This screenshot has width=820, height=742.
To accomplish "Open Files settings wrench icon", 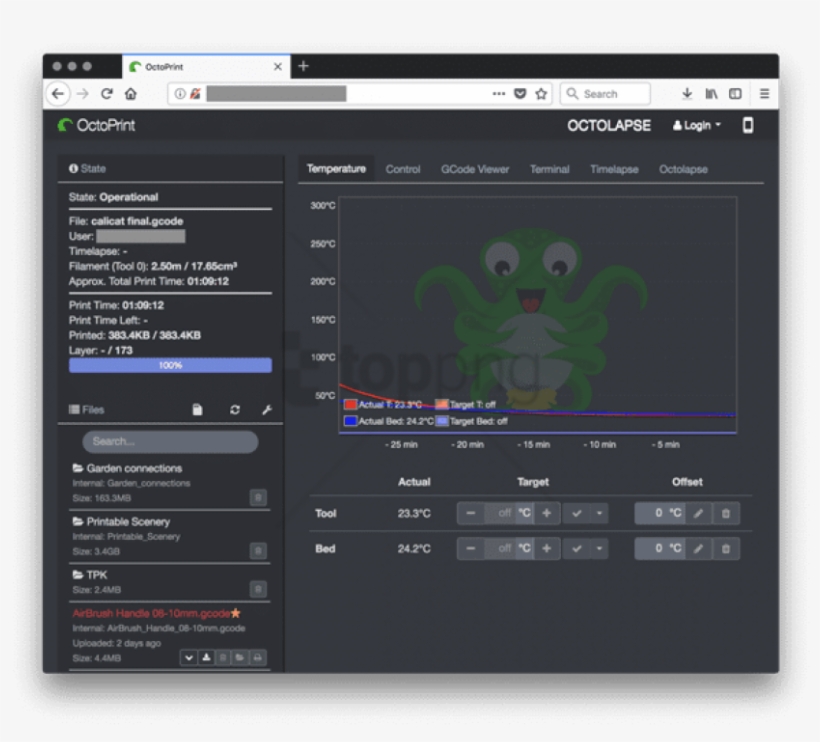I will (x=267, y=409).
